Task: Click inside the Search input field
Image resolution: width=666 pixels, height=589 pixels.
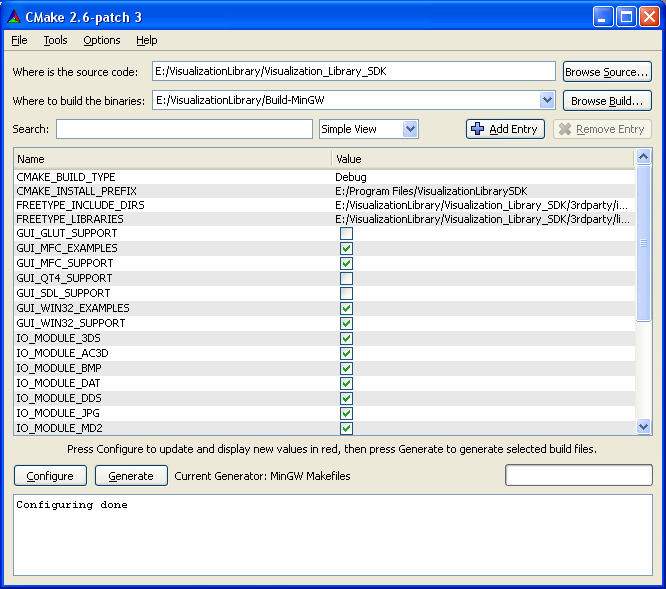Action: tap(184, 129)
